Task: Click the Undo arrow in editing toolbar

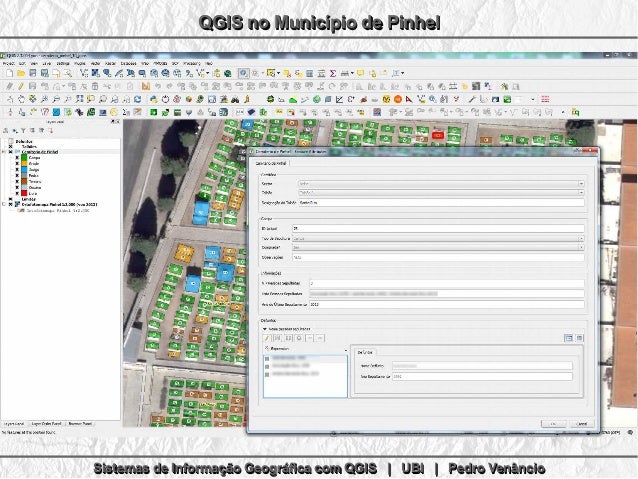Action: [158, 86]
